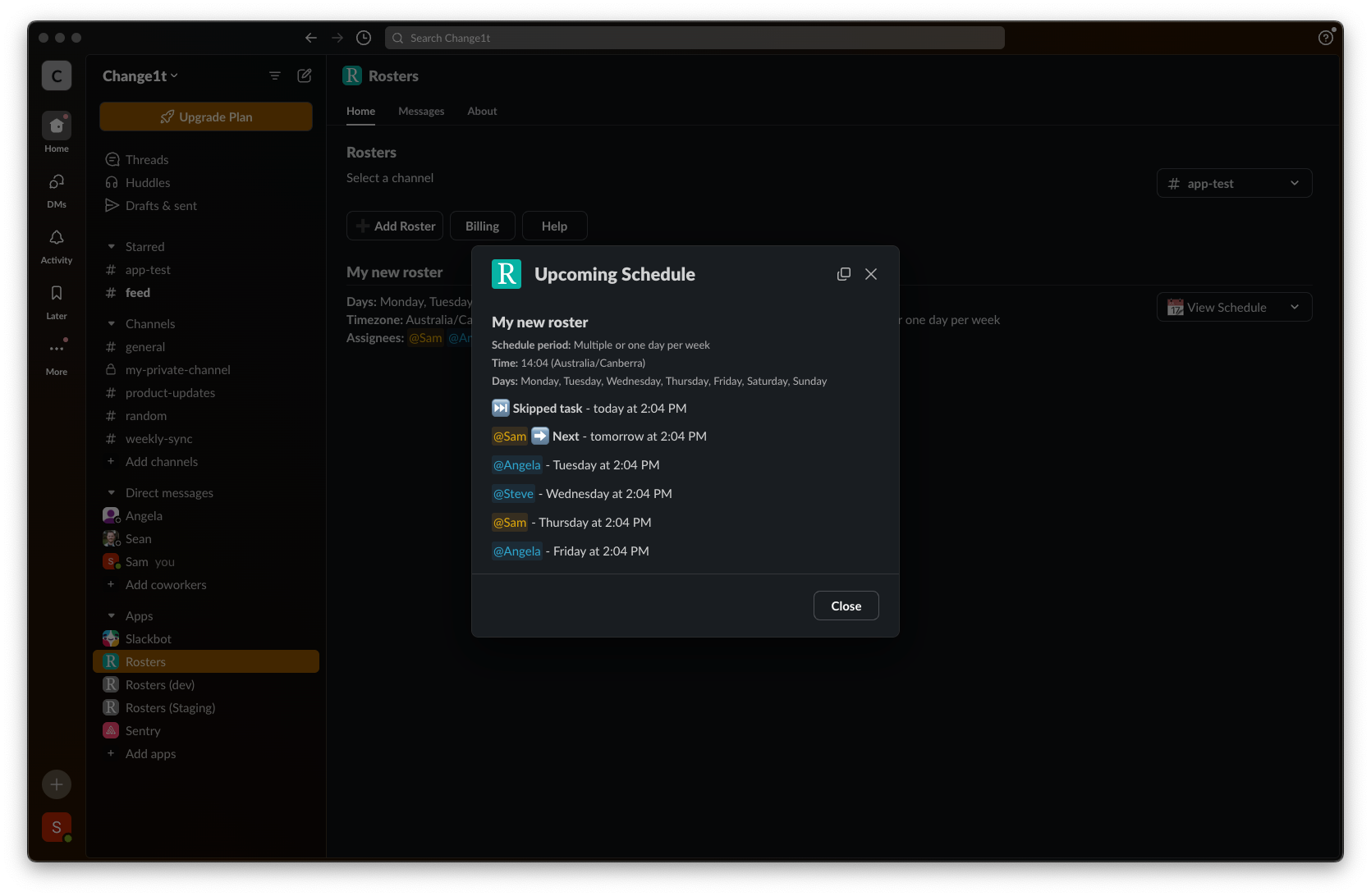Image resolution: width=1371 pixels, height=896 pixels.
Task: Click the Search Change1t field
Action: pyautogui.click(x=695, y=38)
